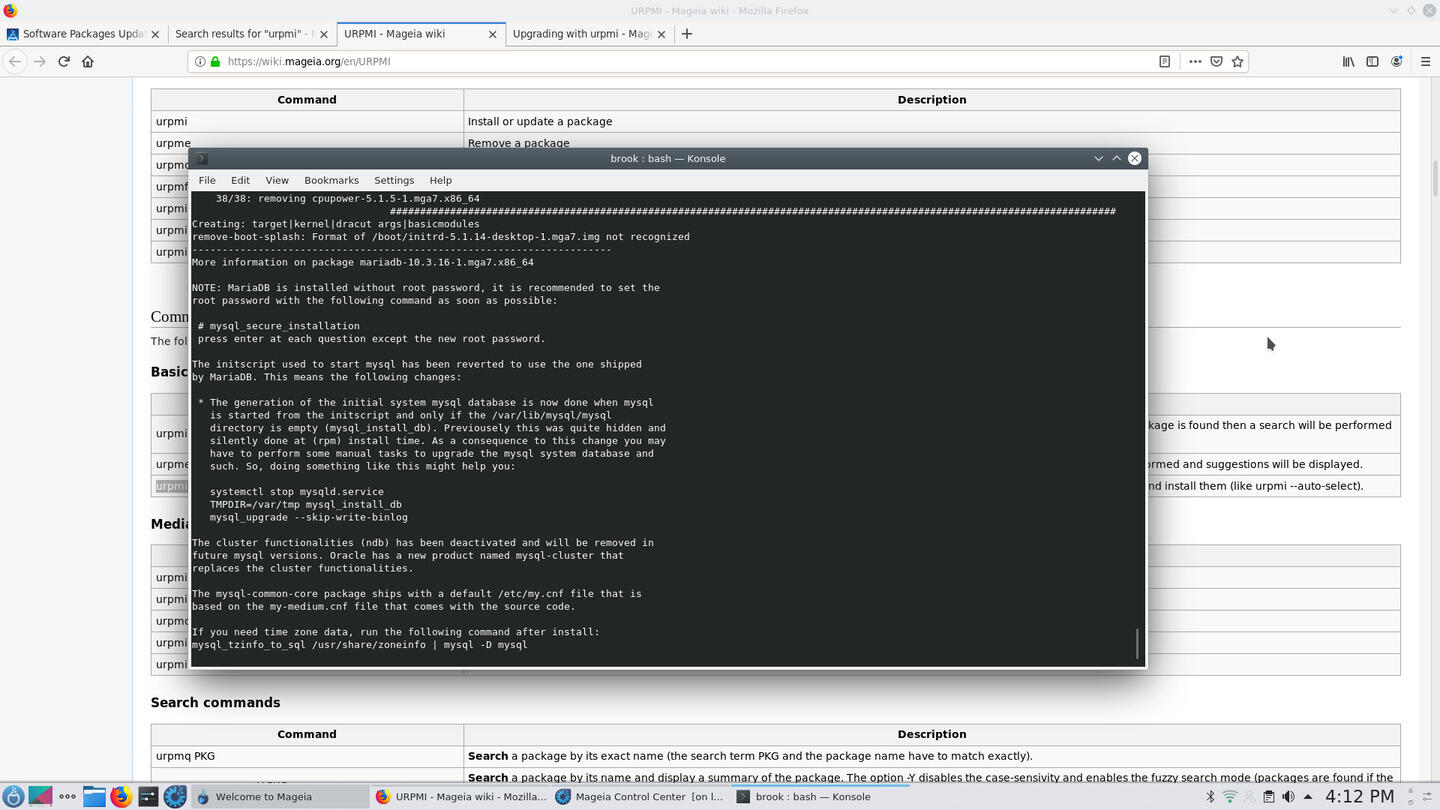The height and width of the screenshot is (810, 1440).
Task: Open Konsole View menu
Action: tap(277, 180)
